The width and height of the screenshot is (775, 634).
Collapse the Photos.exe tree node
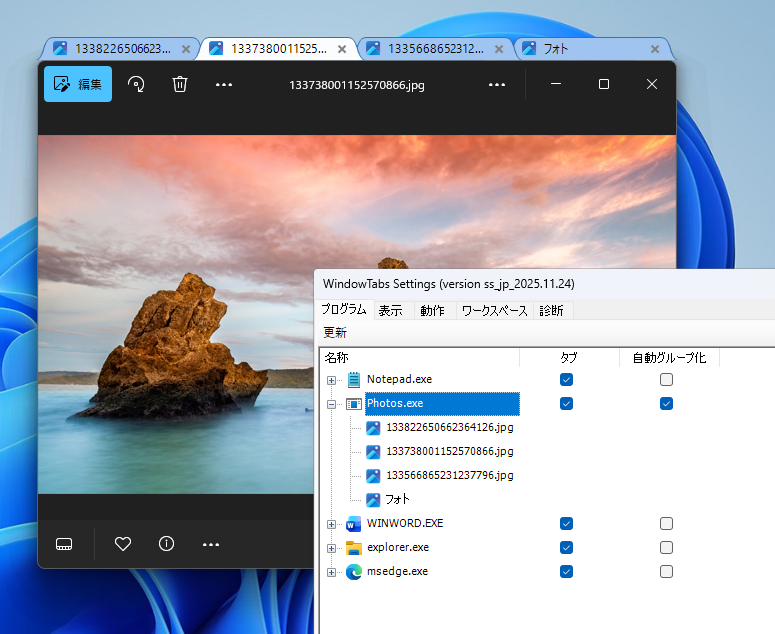[x=332, y=404]
